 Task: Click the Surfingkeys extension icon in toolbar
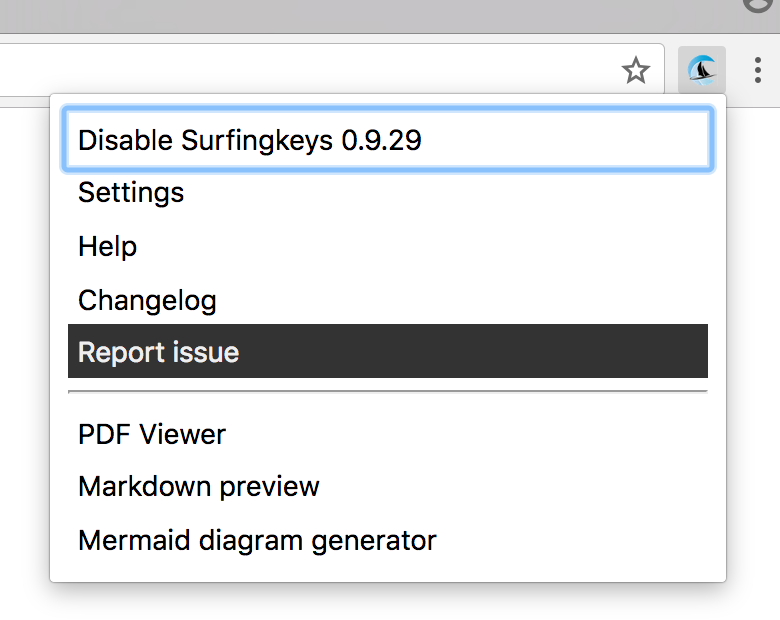[x=701, y=70]
